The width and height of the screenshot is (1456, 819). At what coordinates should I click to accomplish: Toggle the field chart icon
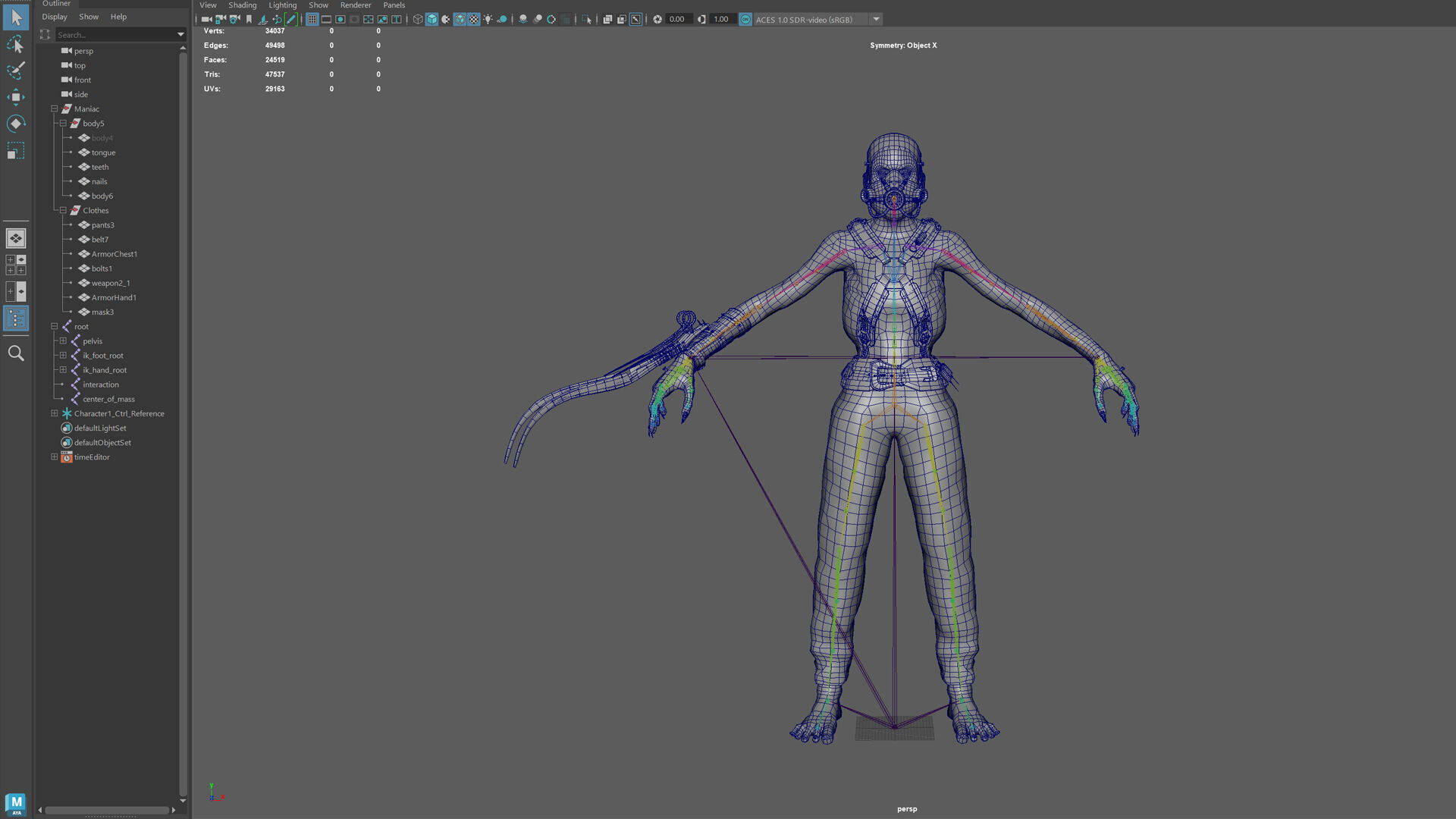click(369, 19)
